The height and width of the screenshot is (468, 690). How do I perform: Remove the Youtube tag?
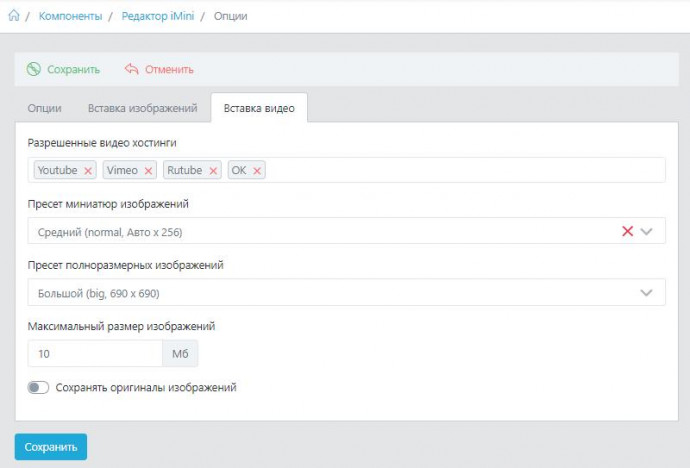coord(88,171)
